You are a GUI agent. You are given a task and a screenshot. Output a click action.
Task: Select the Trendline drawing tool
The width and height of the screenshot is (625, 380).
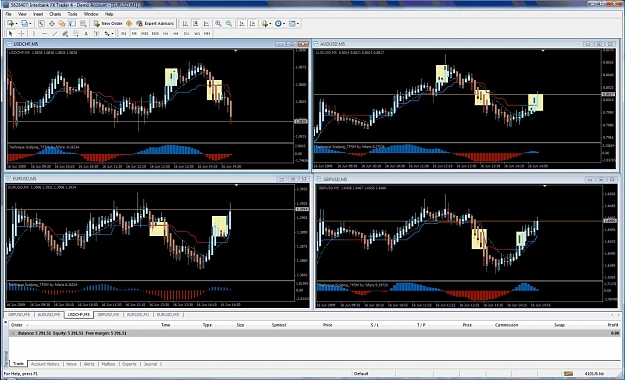point(55,33)
